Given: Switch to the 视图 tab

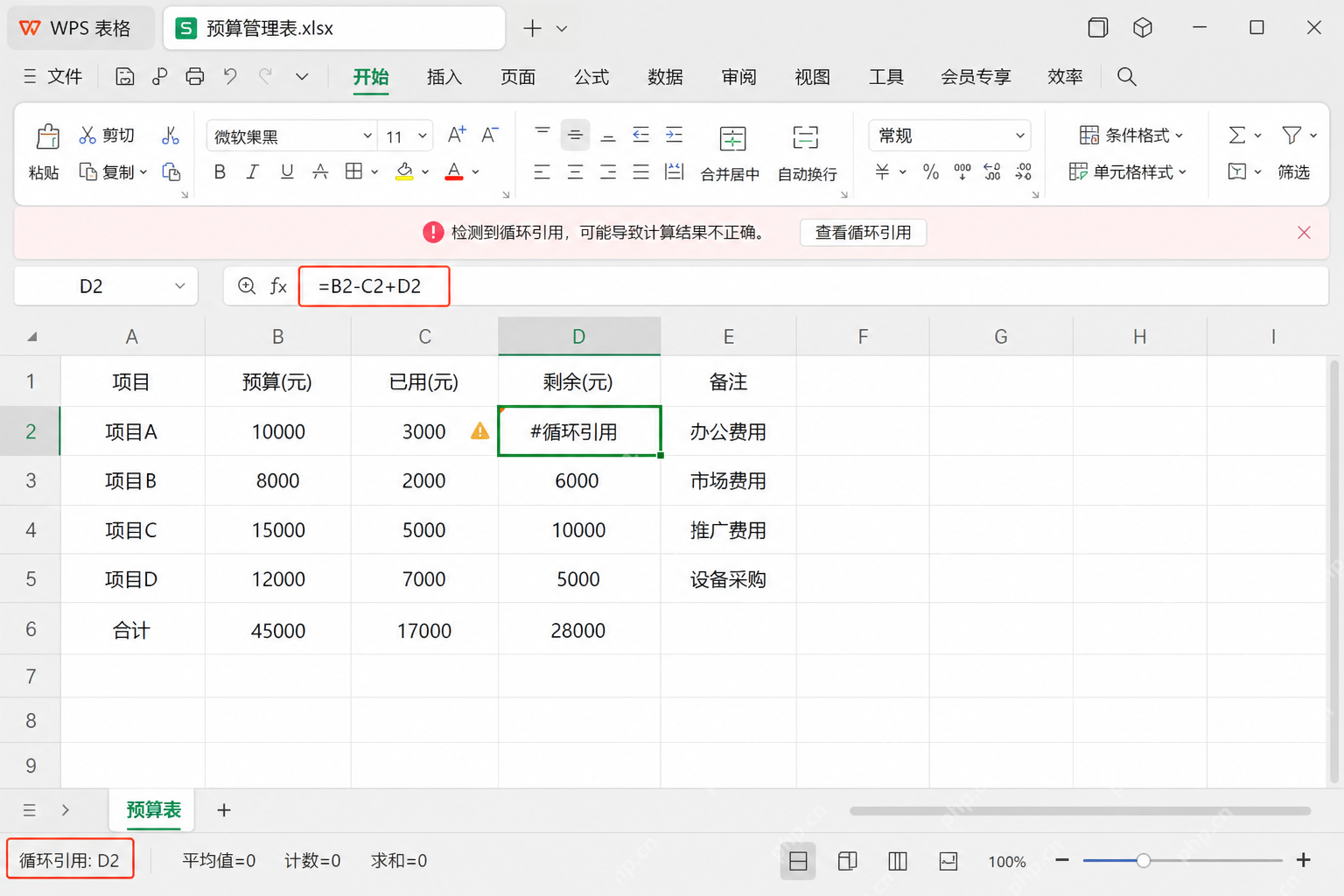Looking at the screenshot, I should [812, 77].
